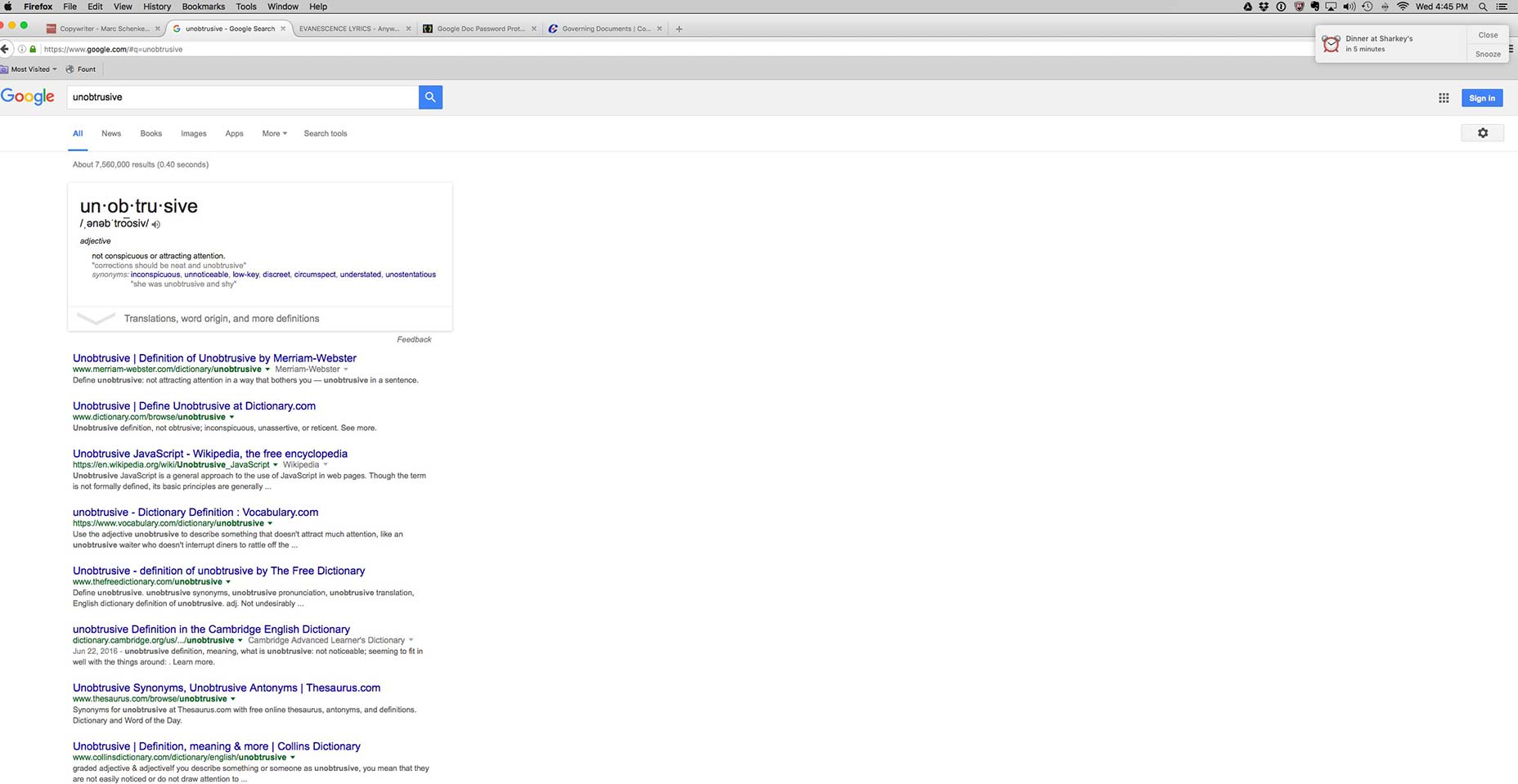Screen dimensions: 1518x784
Task: Open Spotlight search in the menu bar
Action: click(1483, 7)
